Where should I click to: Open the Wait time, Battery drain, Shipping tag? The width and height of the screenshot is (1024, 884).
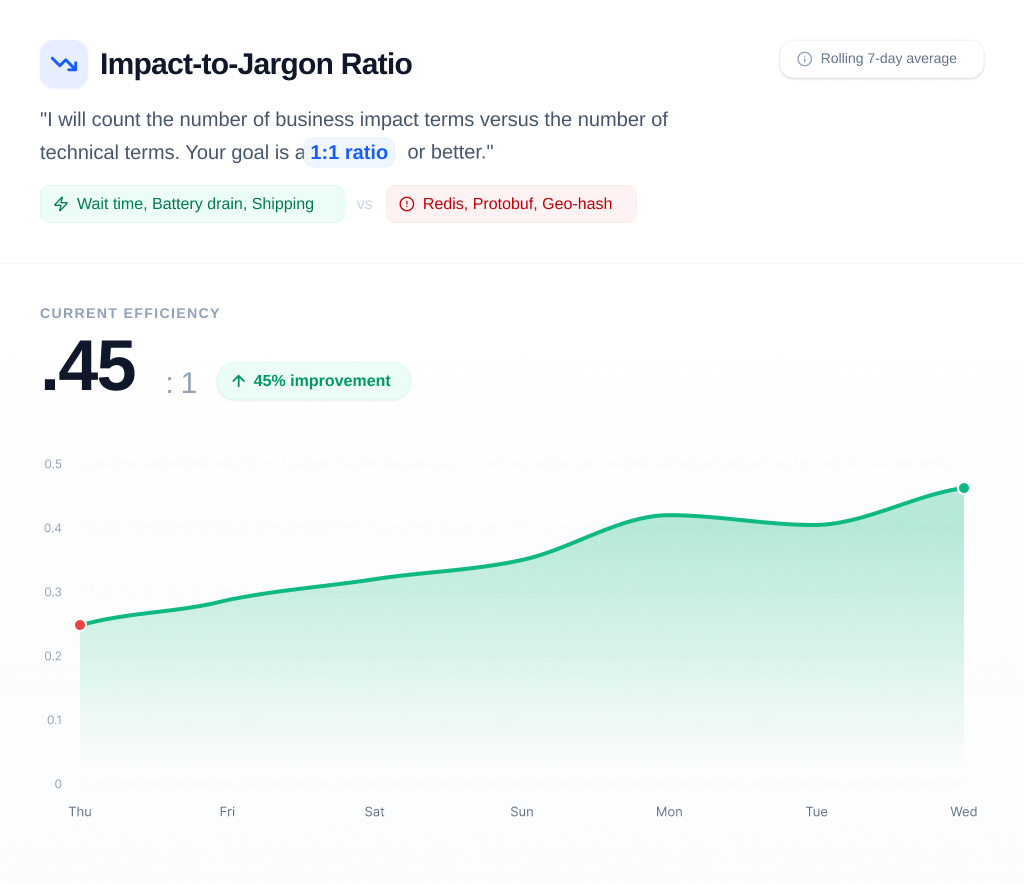191,203
